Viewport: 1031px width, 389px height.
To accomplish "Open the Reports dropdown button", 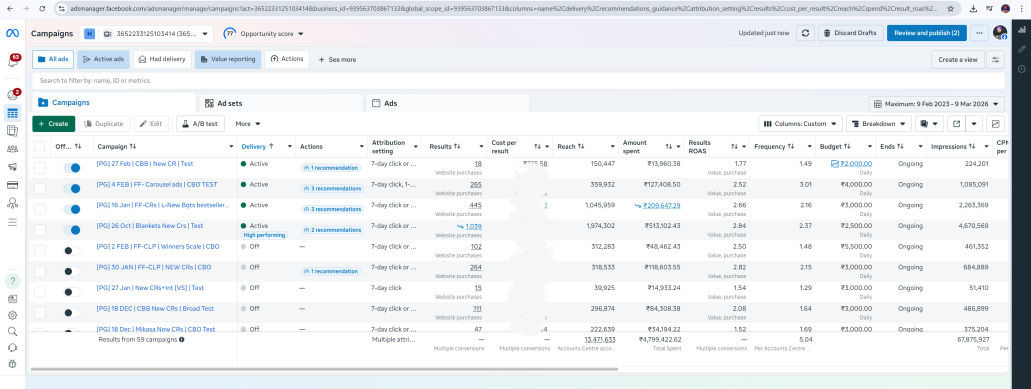I will pos(930,124).
